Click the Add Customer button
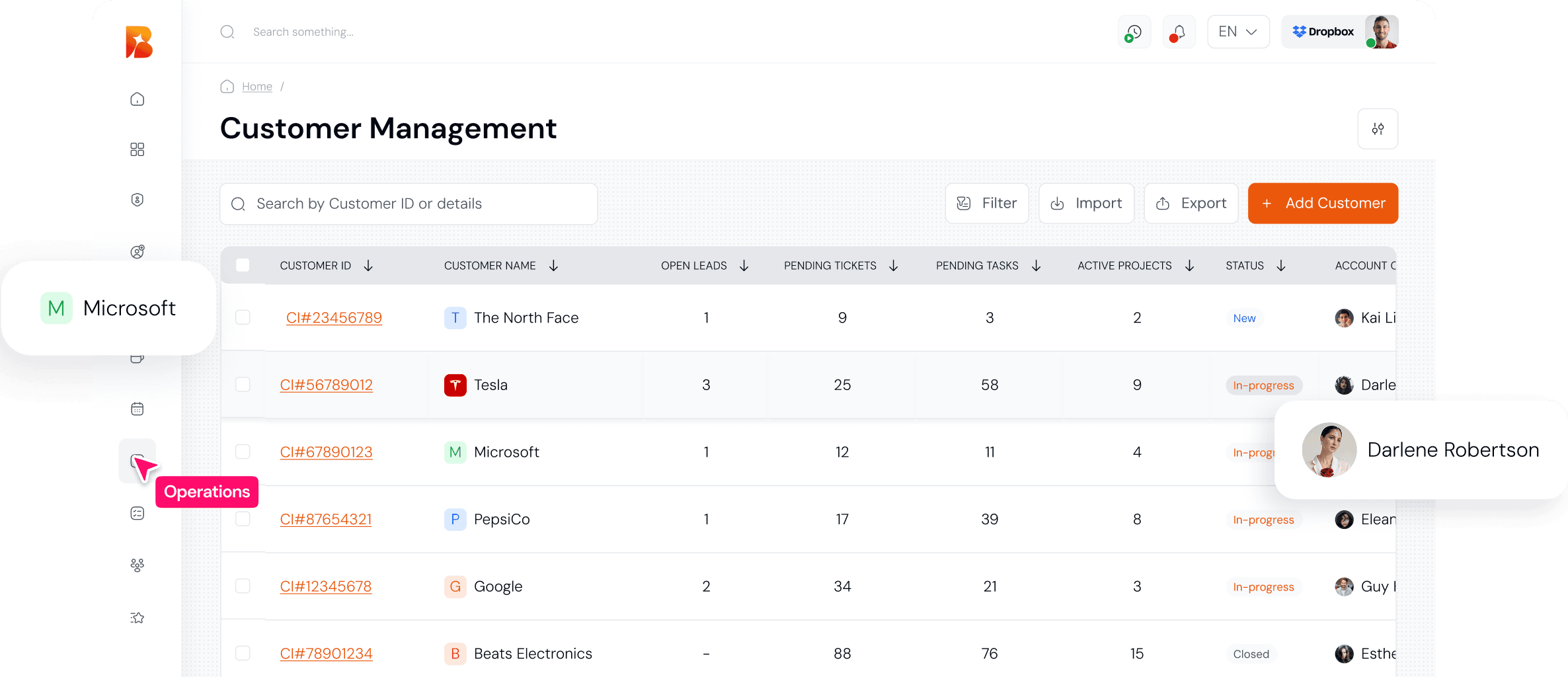This screenshot has height=677, width=1568. click(x=1322, y=203)
